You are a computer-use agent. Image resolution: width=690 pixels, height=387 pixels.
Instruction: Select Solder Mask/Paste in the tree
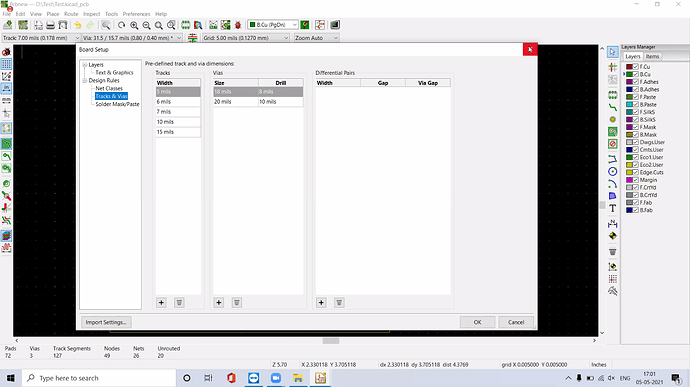[117, 104]
